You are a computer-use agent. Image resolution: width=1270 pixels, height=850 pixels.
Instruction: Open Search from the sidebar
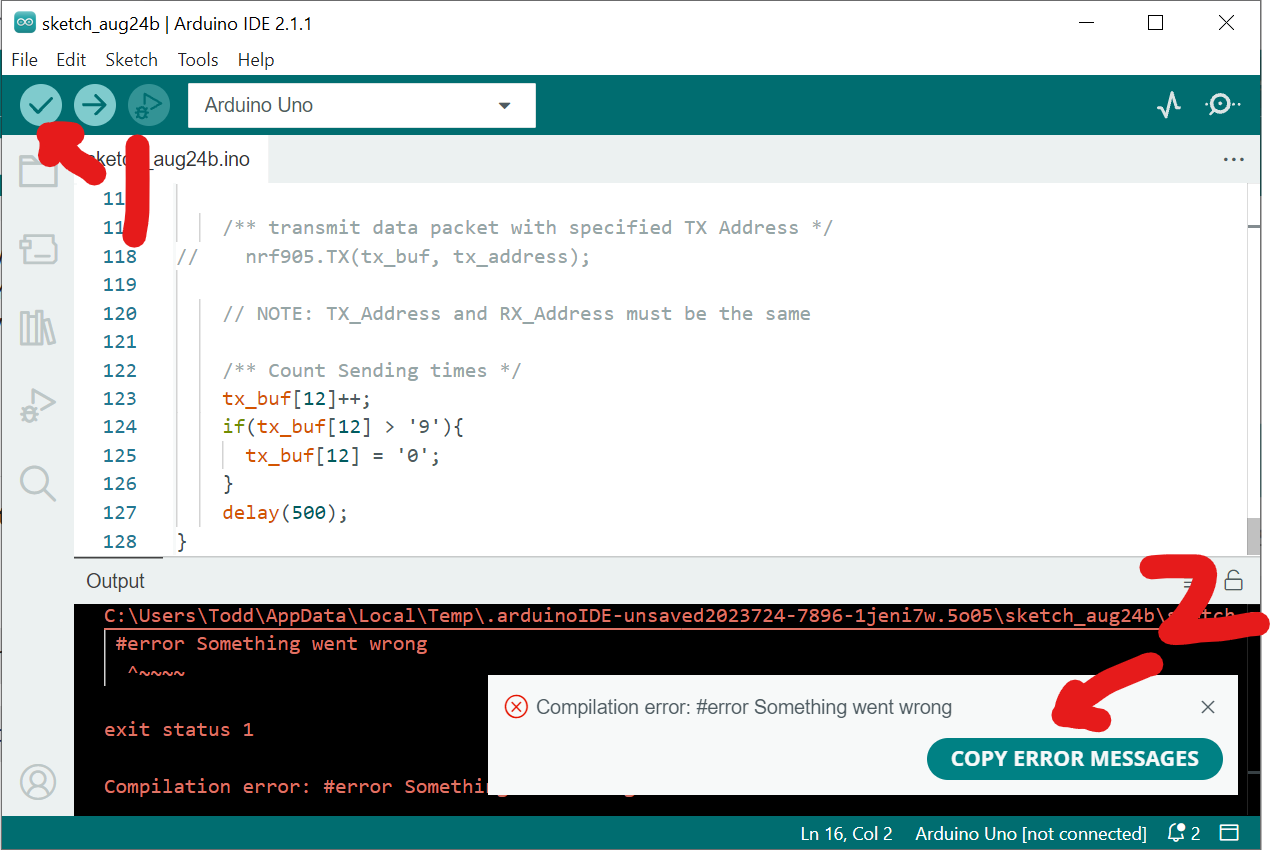point(38,483)
